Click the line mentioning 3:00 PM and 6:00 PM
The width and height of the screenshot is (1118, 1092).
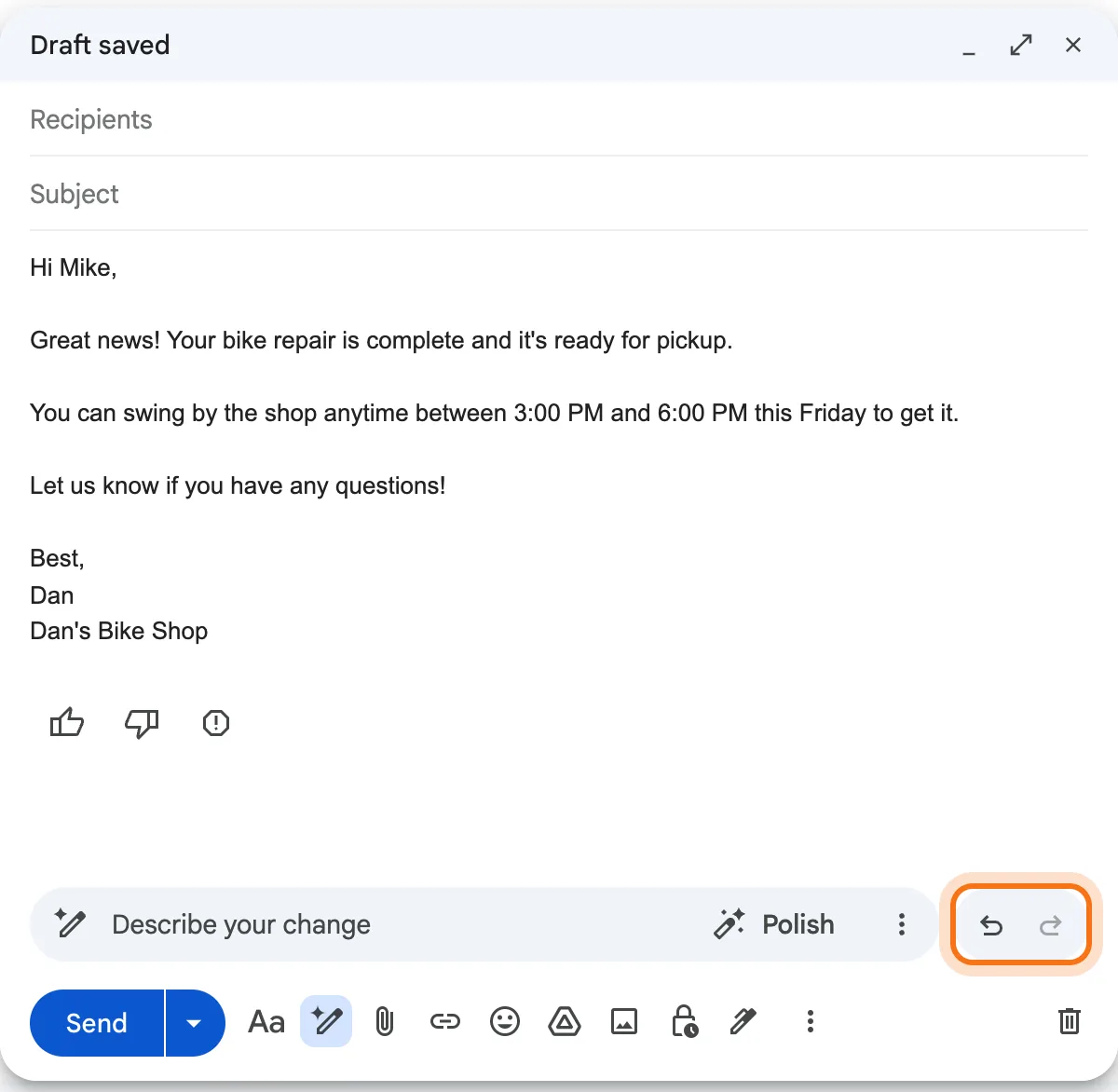pyautogui.click(x=495, y=413)
